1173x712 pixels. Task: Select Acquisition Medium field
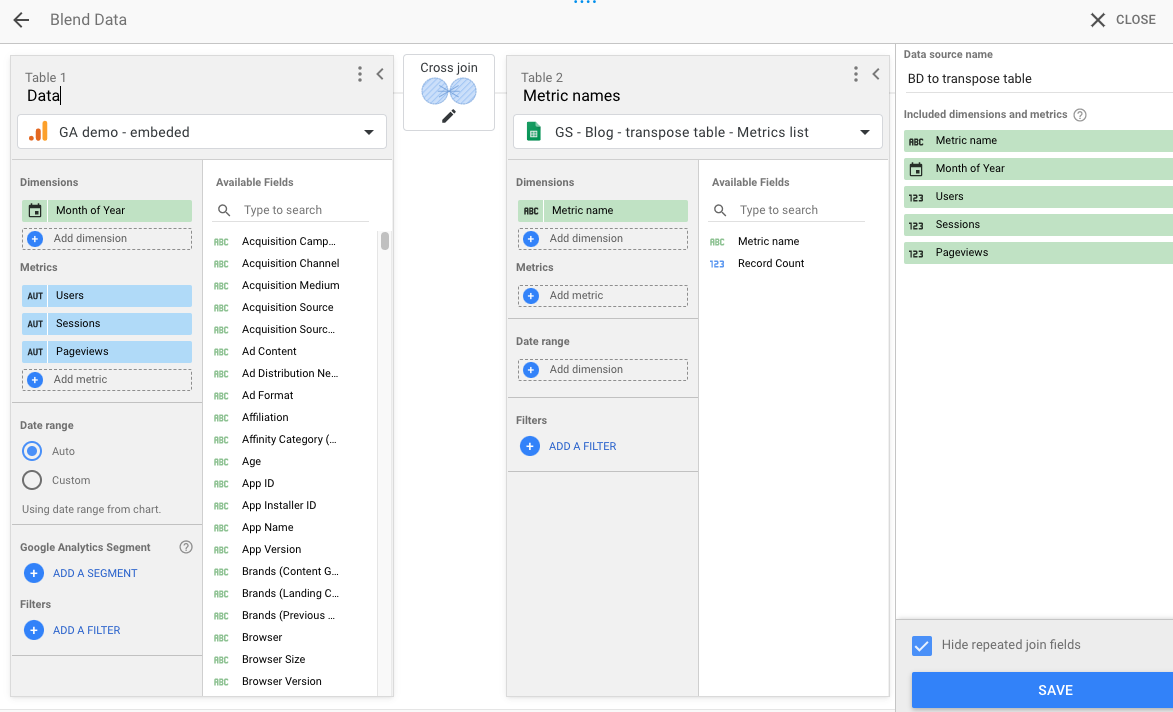point(290,286)
